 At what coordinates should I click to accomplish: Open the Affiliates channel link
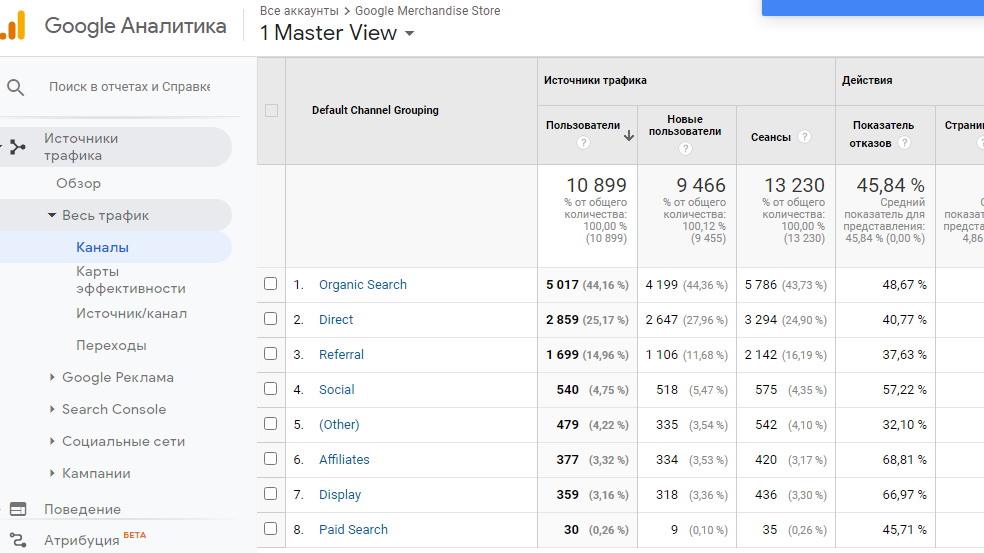click(x=344, y=459)
